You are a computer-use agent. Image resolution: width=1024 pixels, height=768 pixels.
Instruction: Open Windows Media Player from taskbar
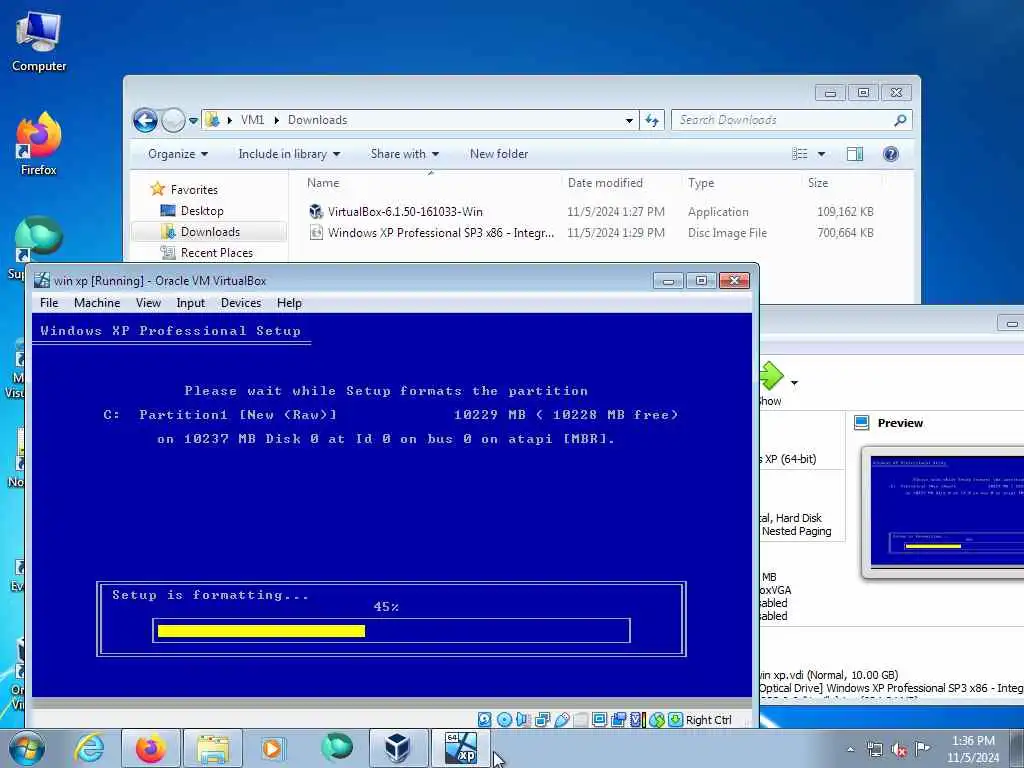(x=272, y=748)
